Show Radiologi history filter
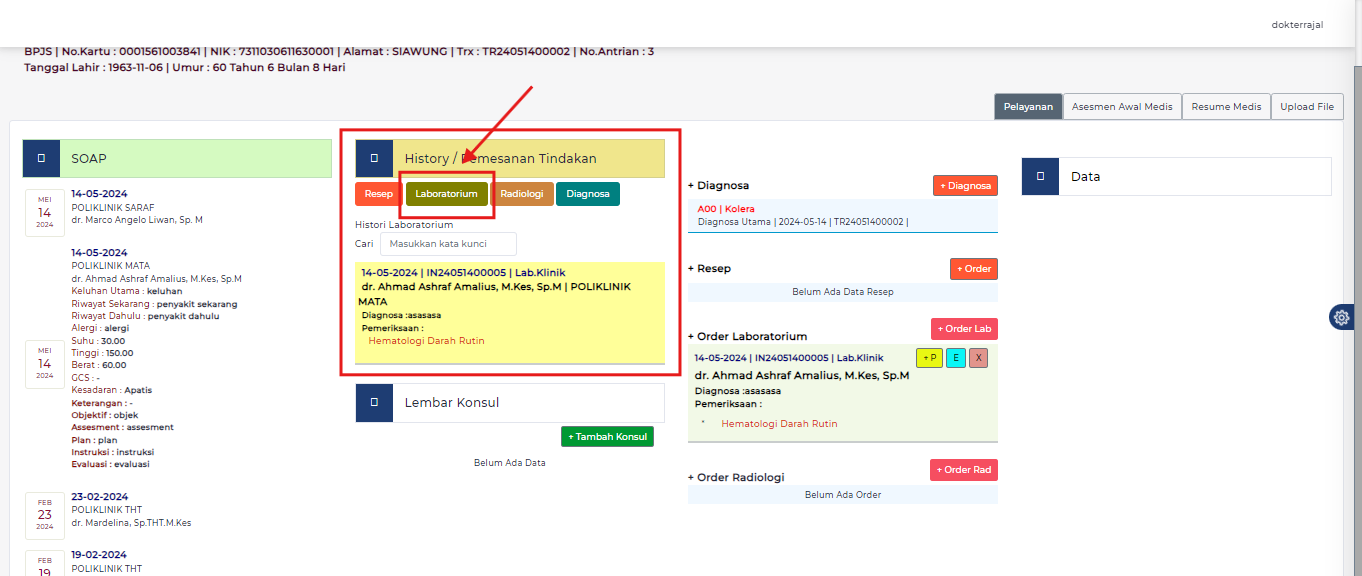 [522, 194]
